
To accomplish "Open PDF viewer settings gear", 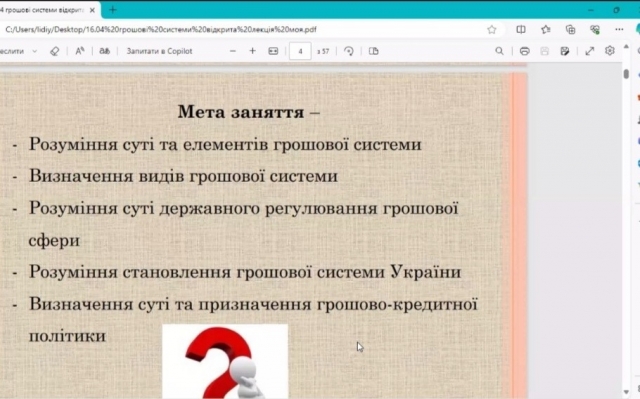I will tap(610, 51).
